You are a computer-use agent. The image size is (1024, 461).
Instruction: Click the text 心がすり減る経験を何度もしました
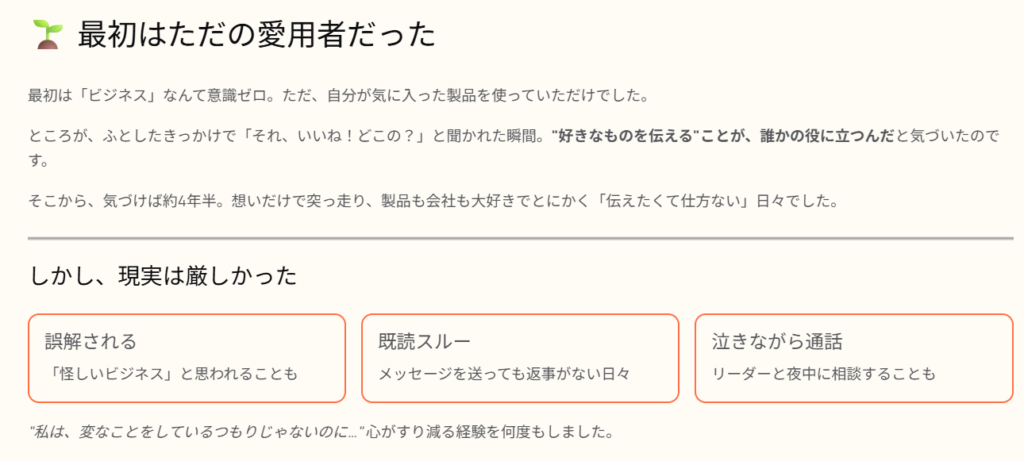487,433
